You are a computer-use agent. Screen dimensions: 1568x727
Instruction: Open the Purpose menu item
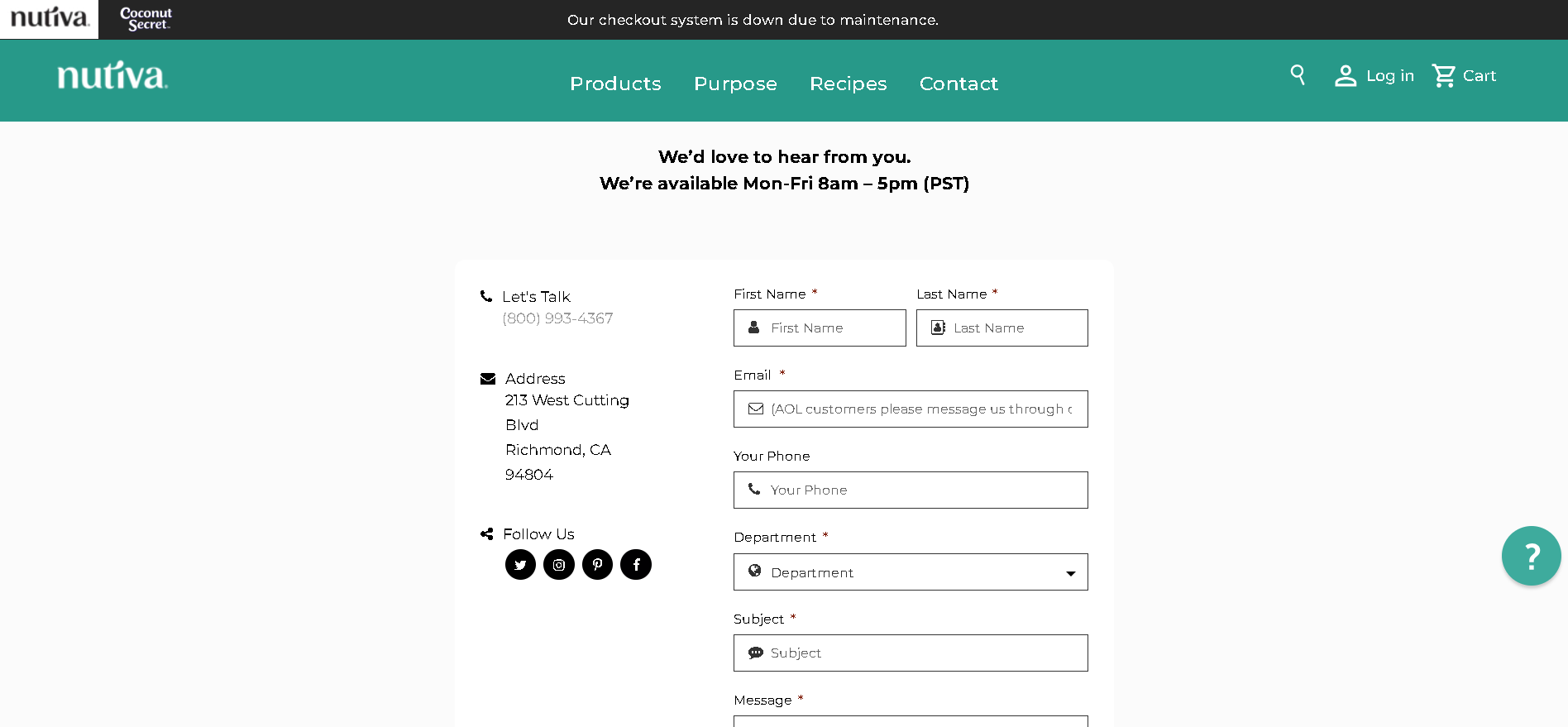(735, 84)
